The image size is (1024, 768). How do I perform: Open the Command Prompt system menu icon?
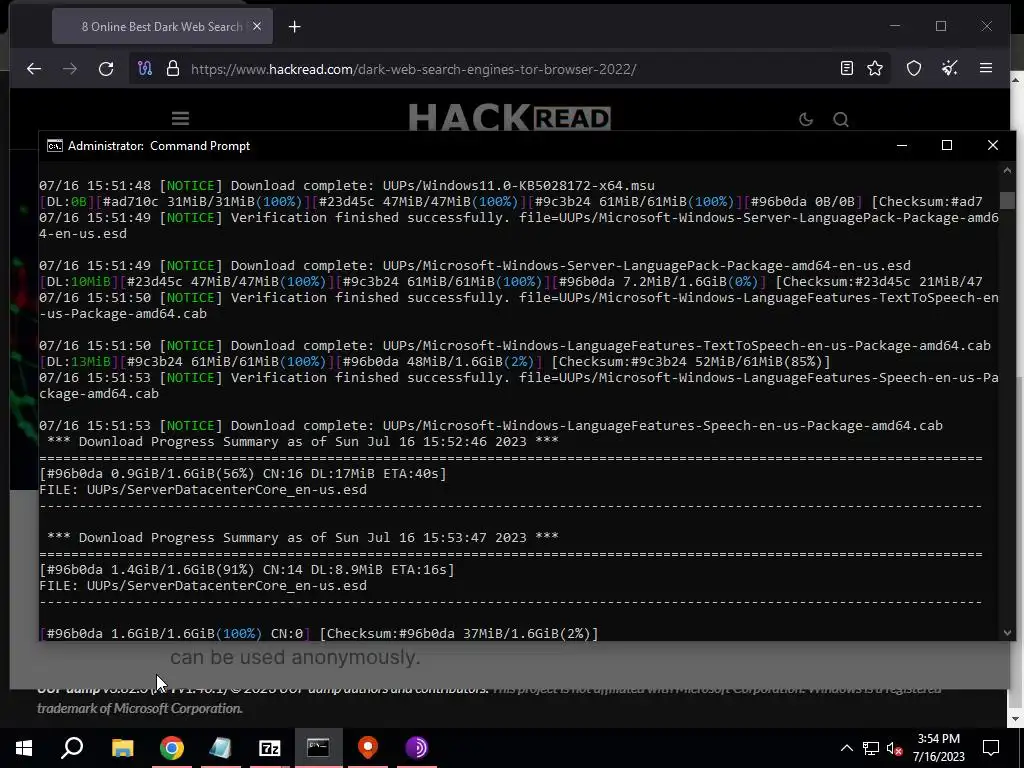55,146
